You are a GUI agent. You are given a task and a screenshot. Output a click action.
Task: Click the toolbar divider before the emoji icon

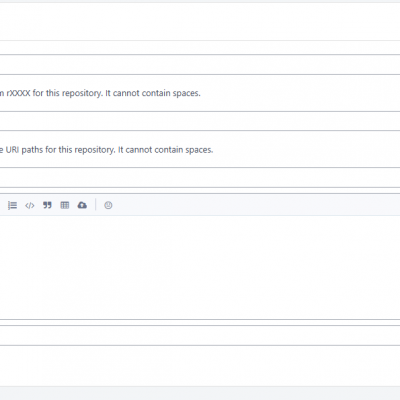(x=96, y=205)
